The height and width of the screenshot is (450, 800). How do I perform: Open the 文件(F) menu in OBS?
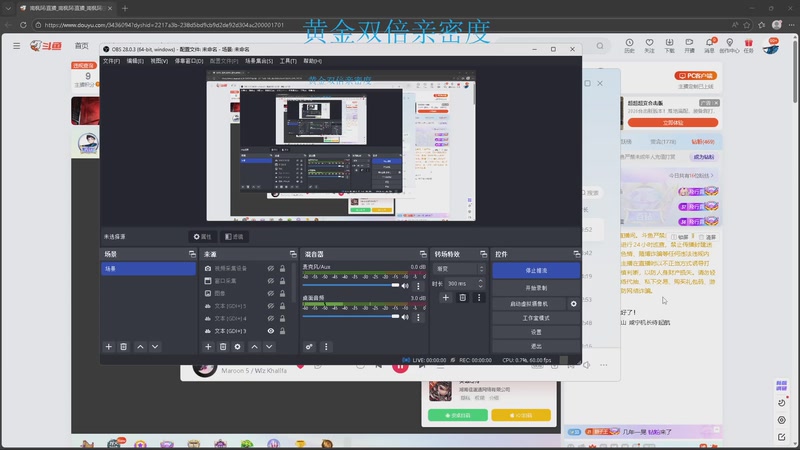pos(111,61)
